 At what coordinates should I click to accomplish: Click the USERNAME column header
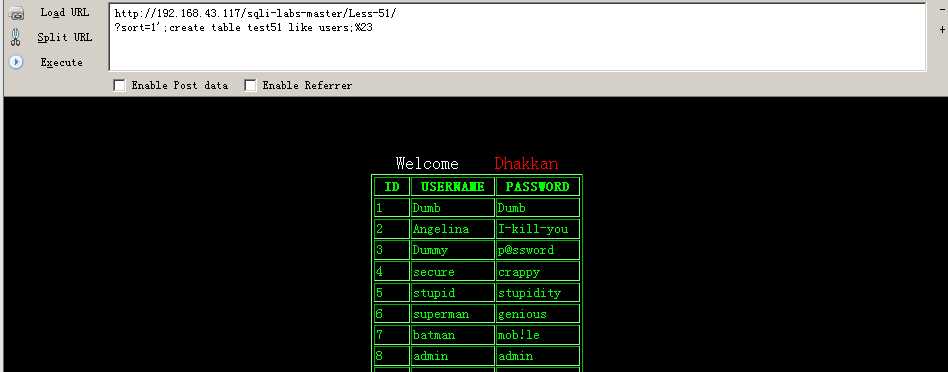coord(453,186)
